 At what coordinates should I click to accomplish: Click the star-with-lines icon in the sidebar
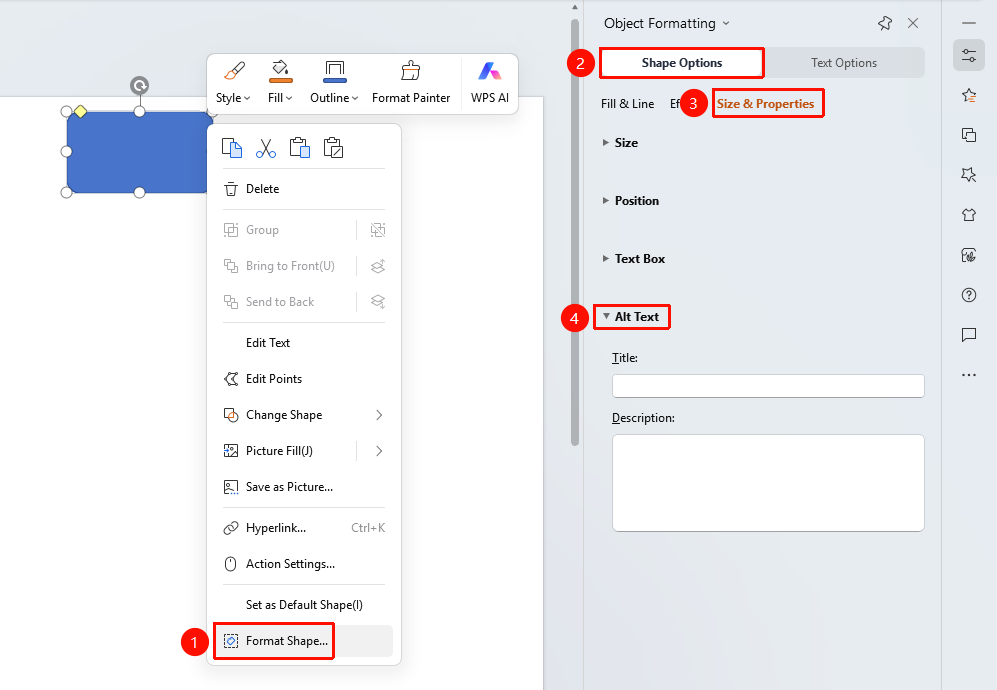(x=969, y=95)
